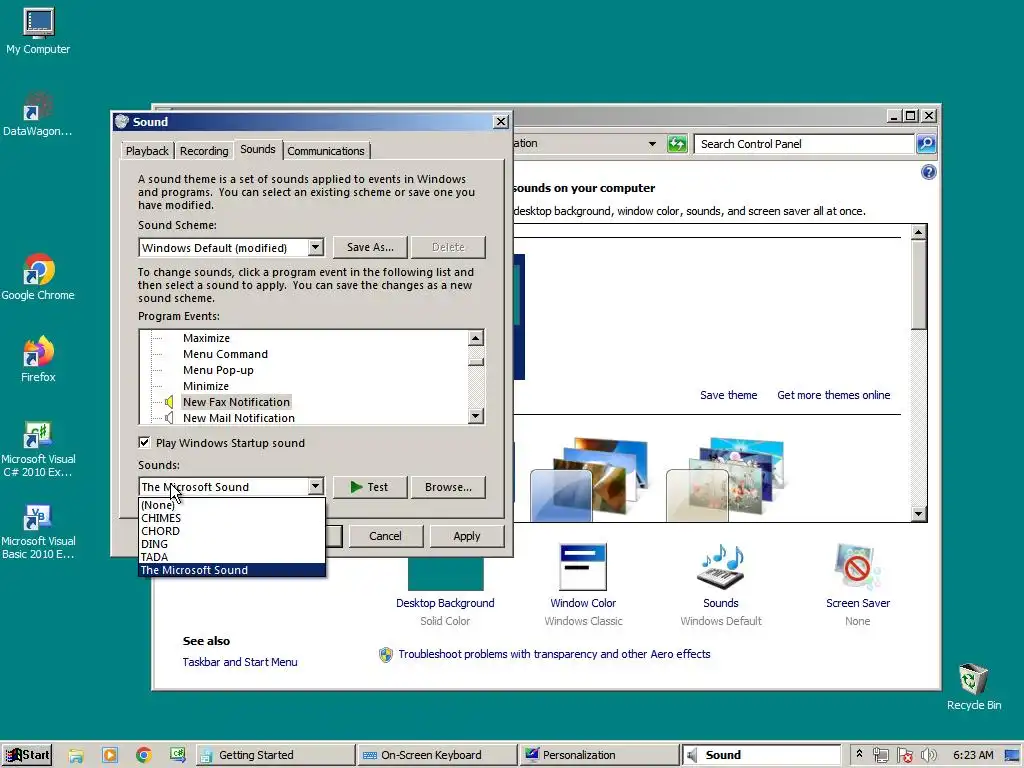Open the Recycle Bin

coord(974,687)
